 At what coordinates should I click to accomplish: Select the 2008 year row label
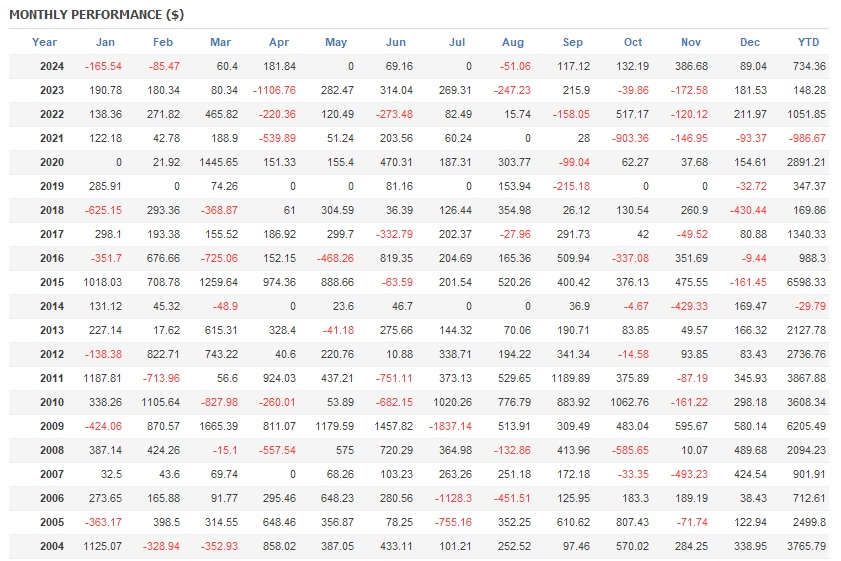coord(51,450)
